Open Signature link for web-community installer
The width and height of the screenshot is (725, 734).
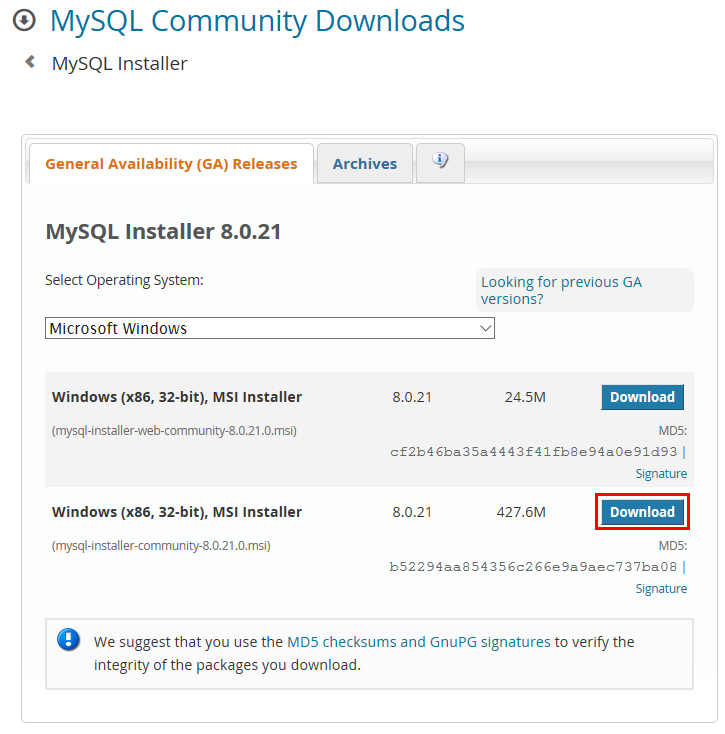point(661,474)
